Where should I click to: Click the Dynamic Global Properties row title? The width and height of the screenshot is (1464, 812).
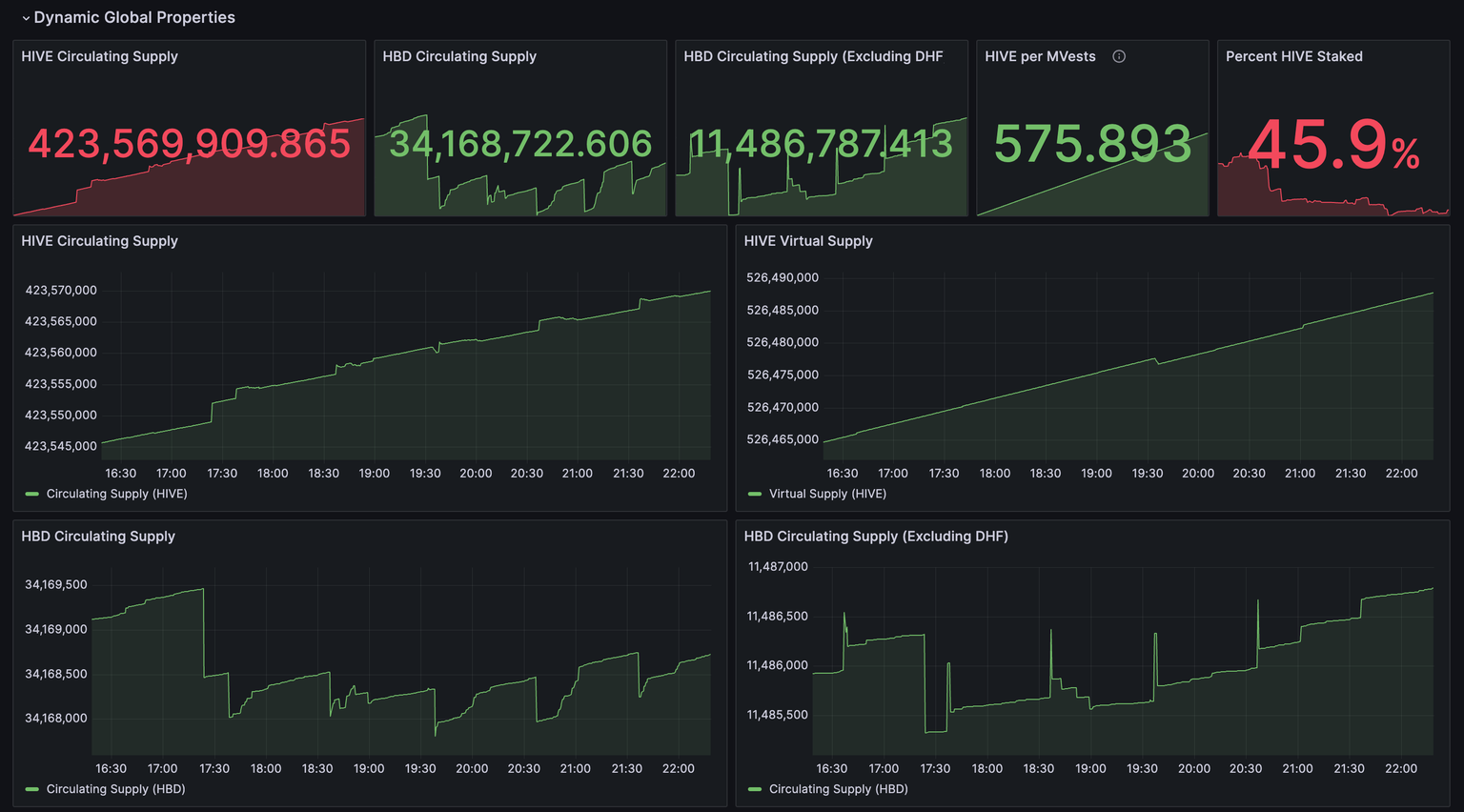tap(134, 17)
